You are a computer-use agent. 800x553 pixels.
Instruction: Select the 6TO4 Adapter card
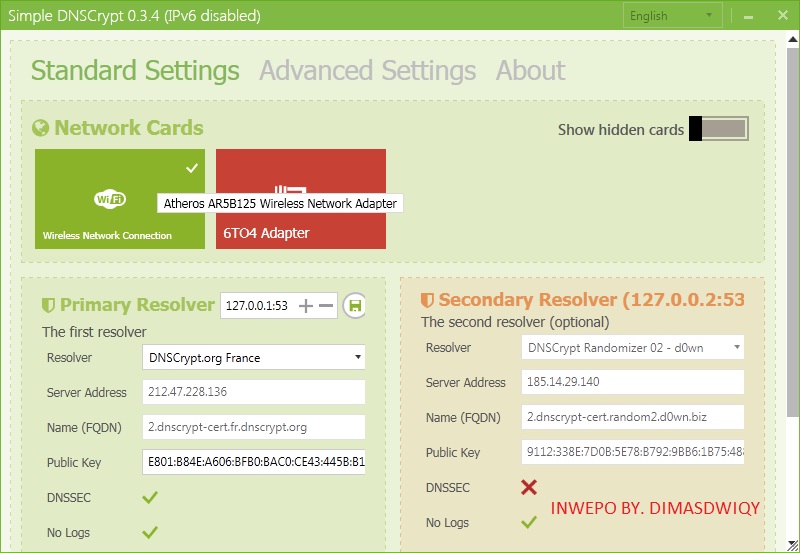click(301, 199)
